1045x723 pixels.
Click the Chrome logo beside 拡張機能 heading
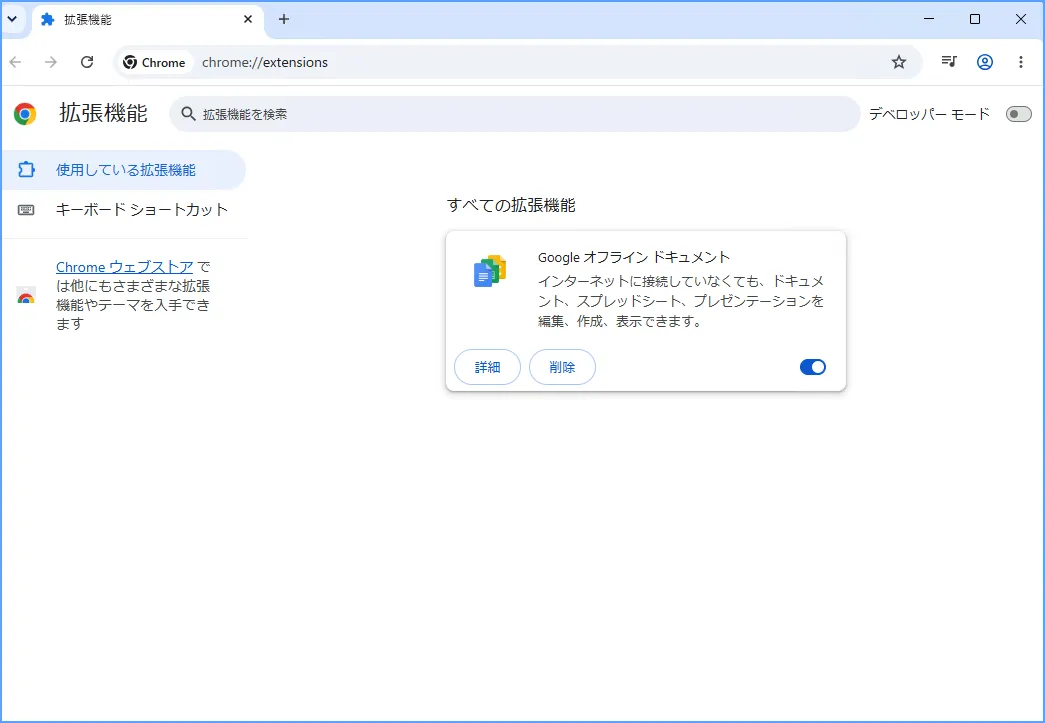click(x=25, y=114)
